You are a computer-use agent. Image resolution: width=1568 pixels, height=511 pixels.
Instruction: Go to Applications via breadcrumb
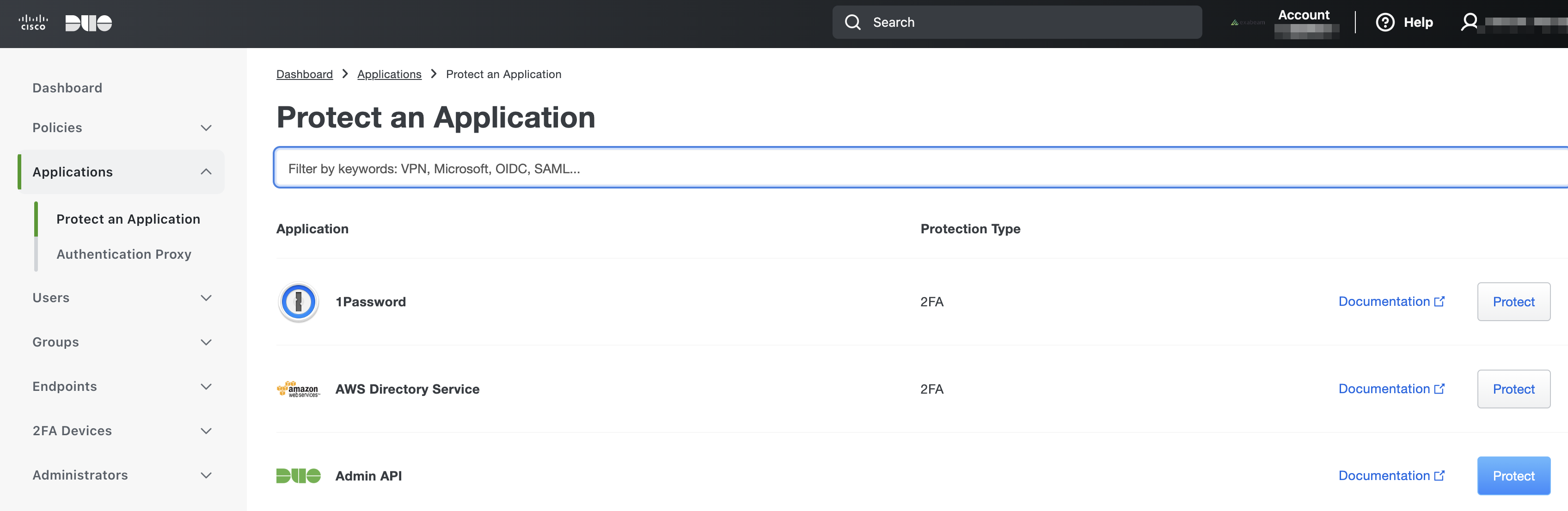[389, 74]
